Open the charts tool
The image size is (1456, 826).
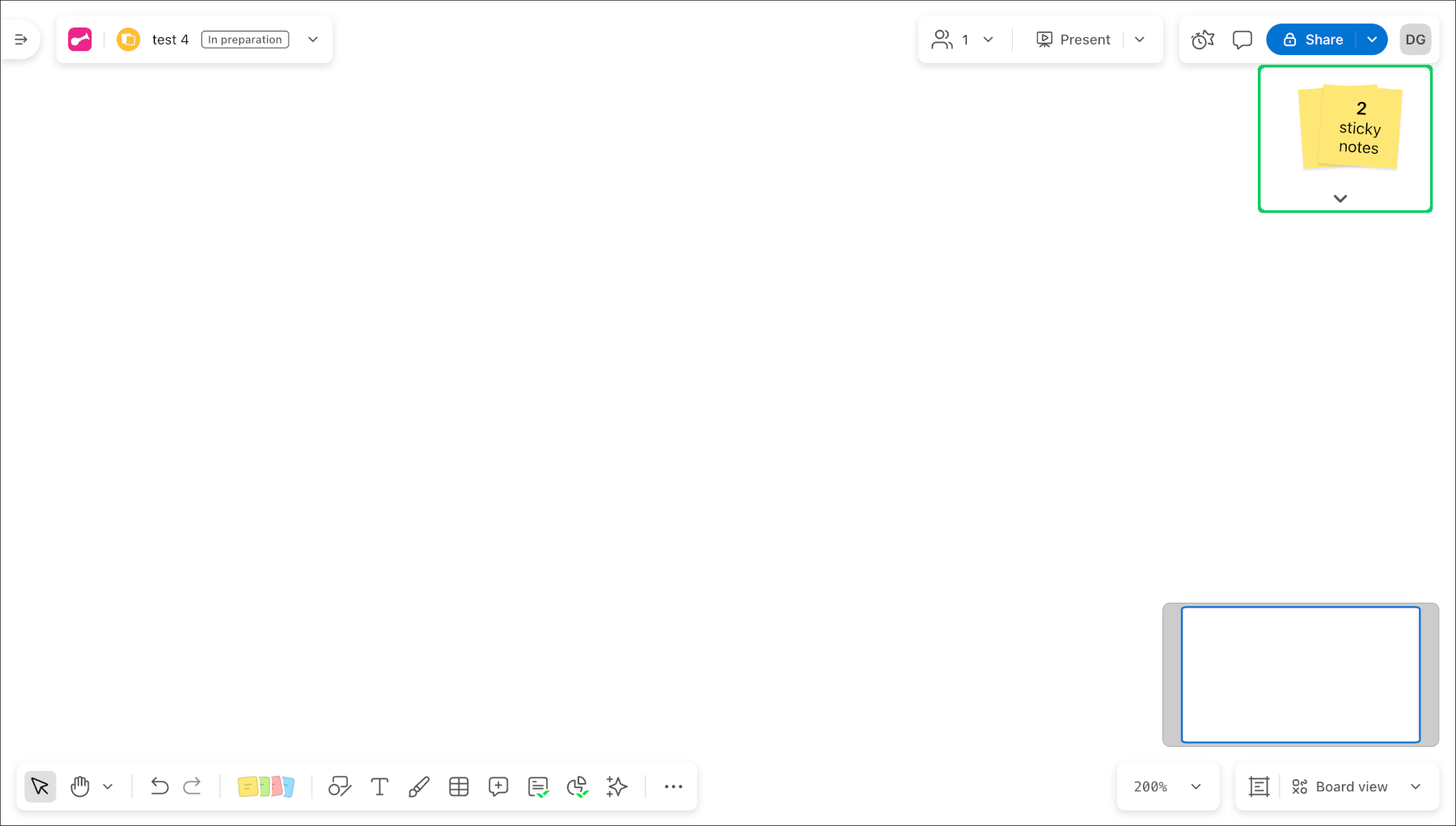(x=578, y=786)
